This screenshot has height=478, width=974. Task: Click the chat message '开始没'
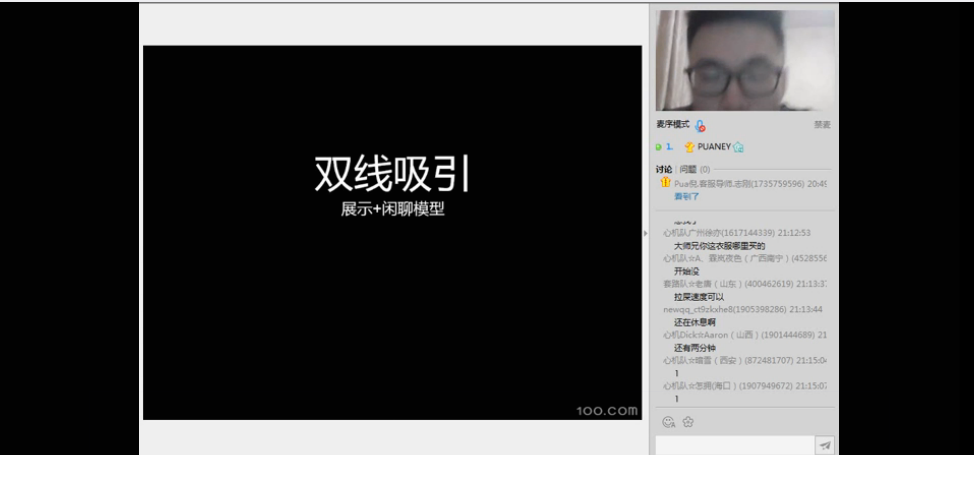(687, 271)
